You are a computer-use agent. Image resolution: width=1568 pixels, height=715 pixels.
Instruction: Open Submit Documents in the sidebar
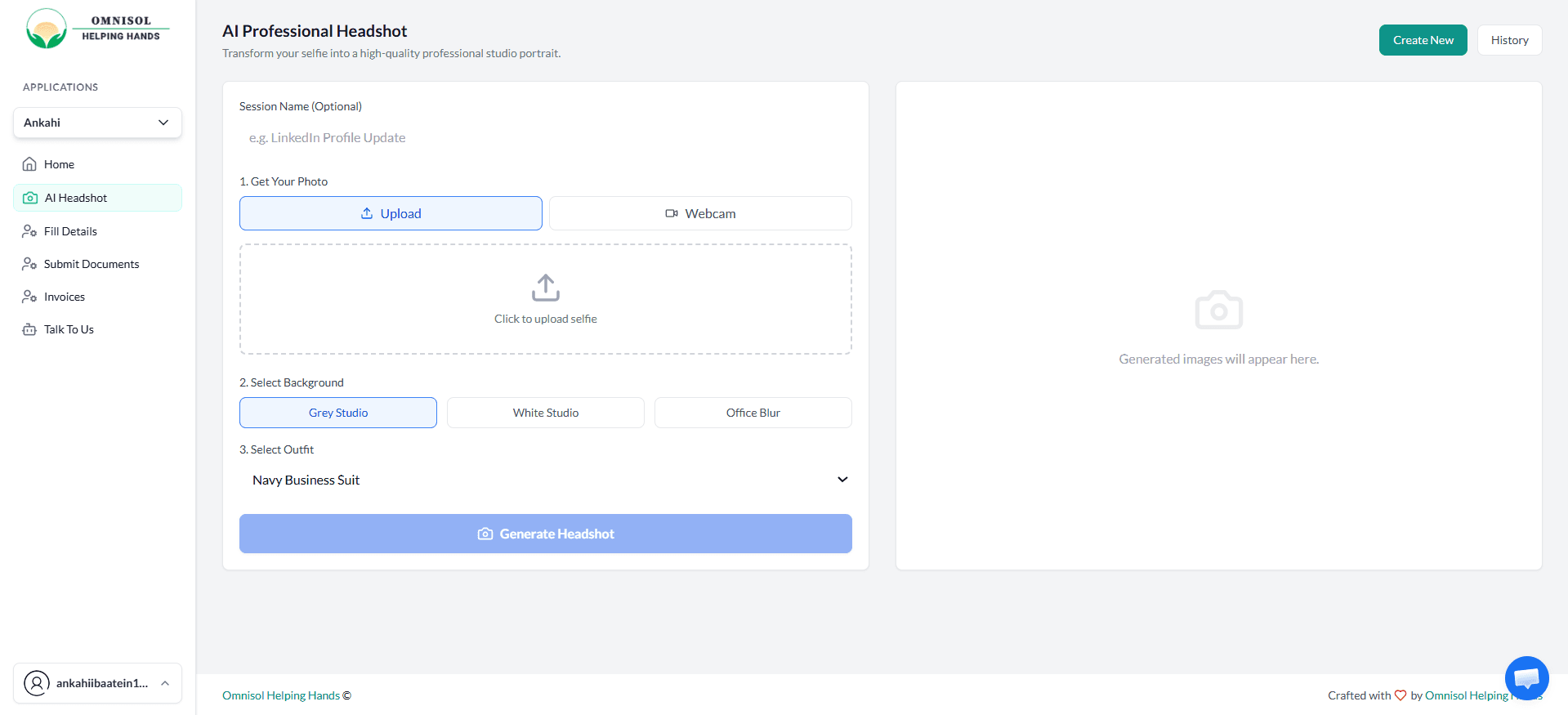(92, 264)
